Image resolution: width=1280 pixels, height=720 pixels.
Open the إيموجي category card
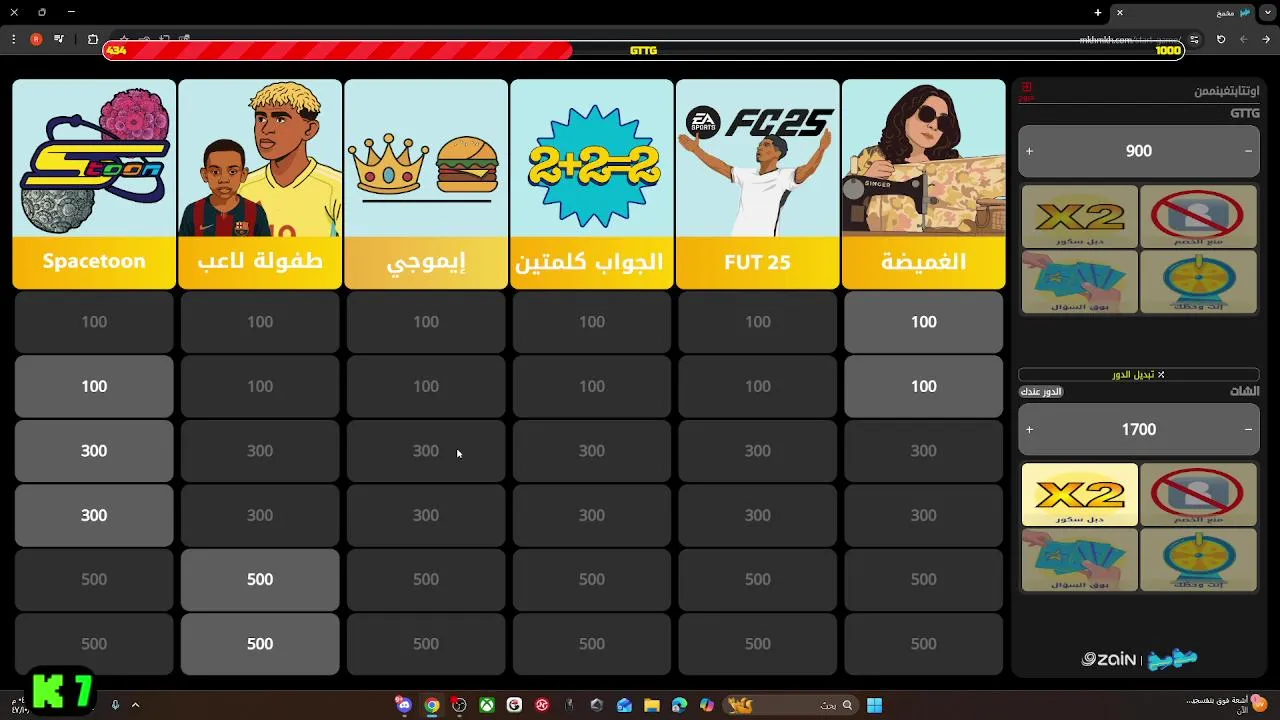tap(426, 184)
